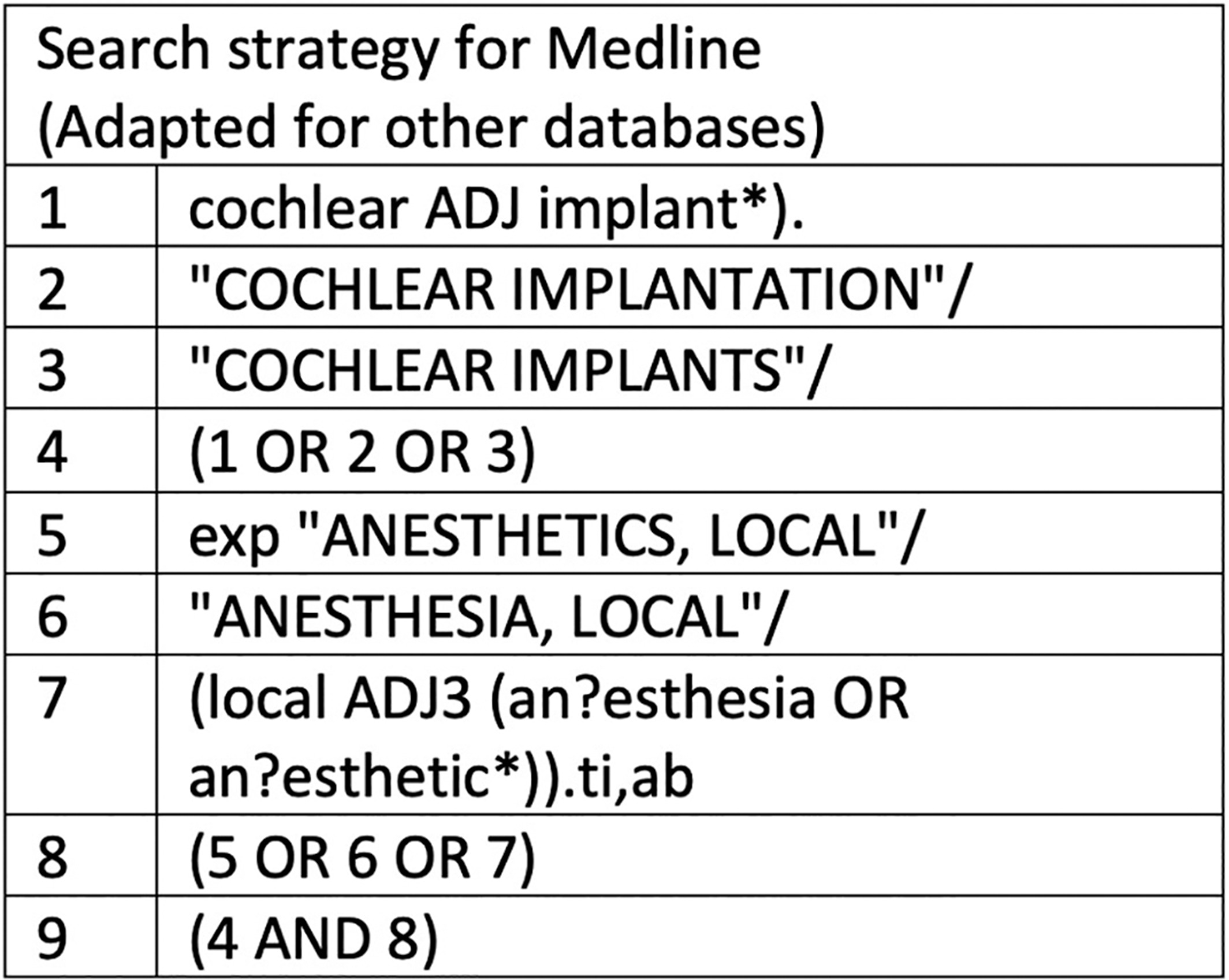Click the row 6 number cell
This screenshot has width=1229, height=980.
pos(81,614)
